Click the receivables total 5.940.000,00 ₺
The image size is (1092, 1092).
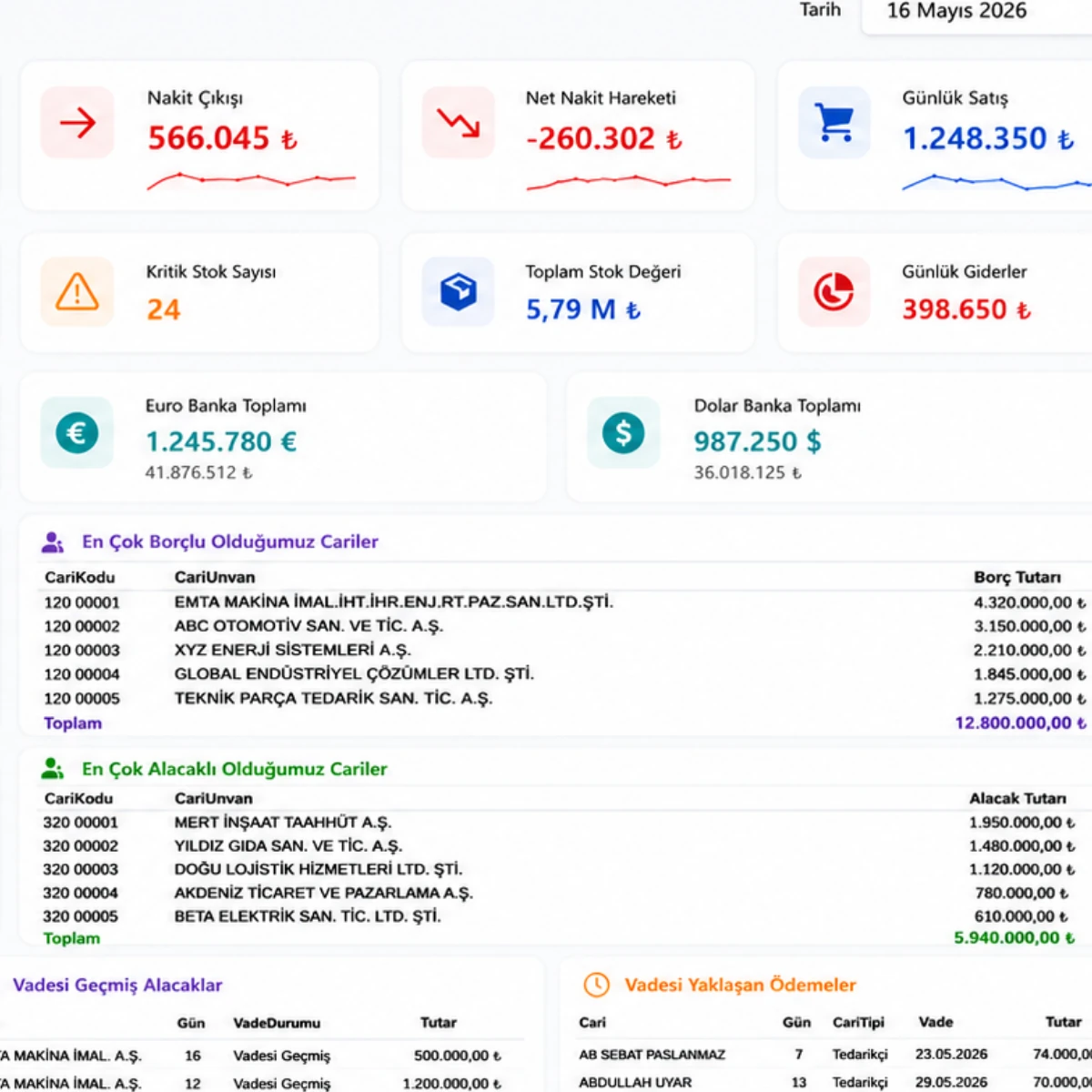coord(1014,937)
